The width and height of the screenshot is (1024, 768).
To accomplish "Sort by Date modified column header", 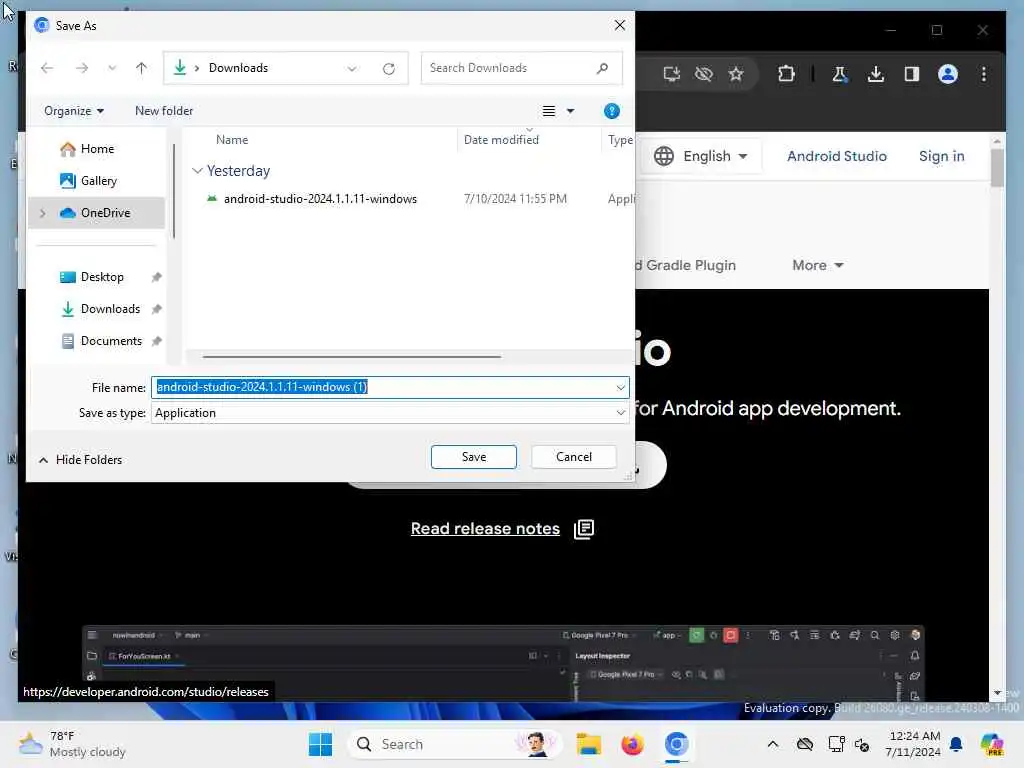I will (501, 140).
